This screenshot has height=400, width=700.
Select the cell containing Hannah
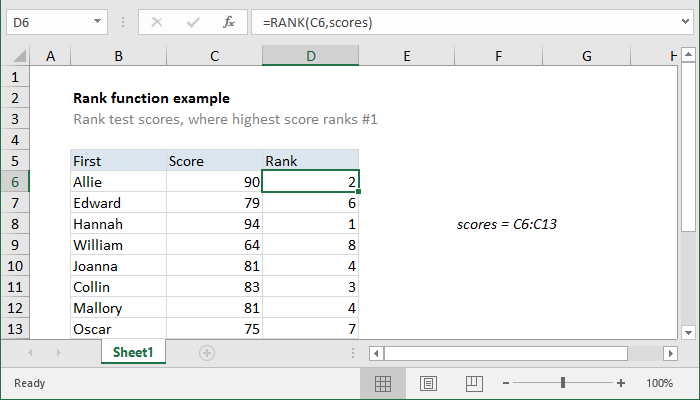tap(118, 224)
